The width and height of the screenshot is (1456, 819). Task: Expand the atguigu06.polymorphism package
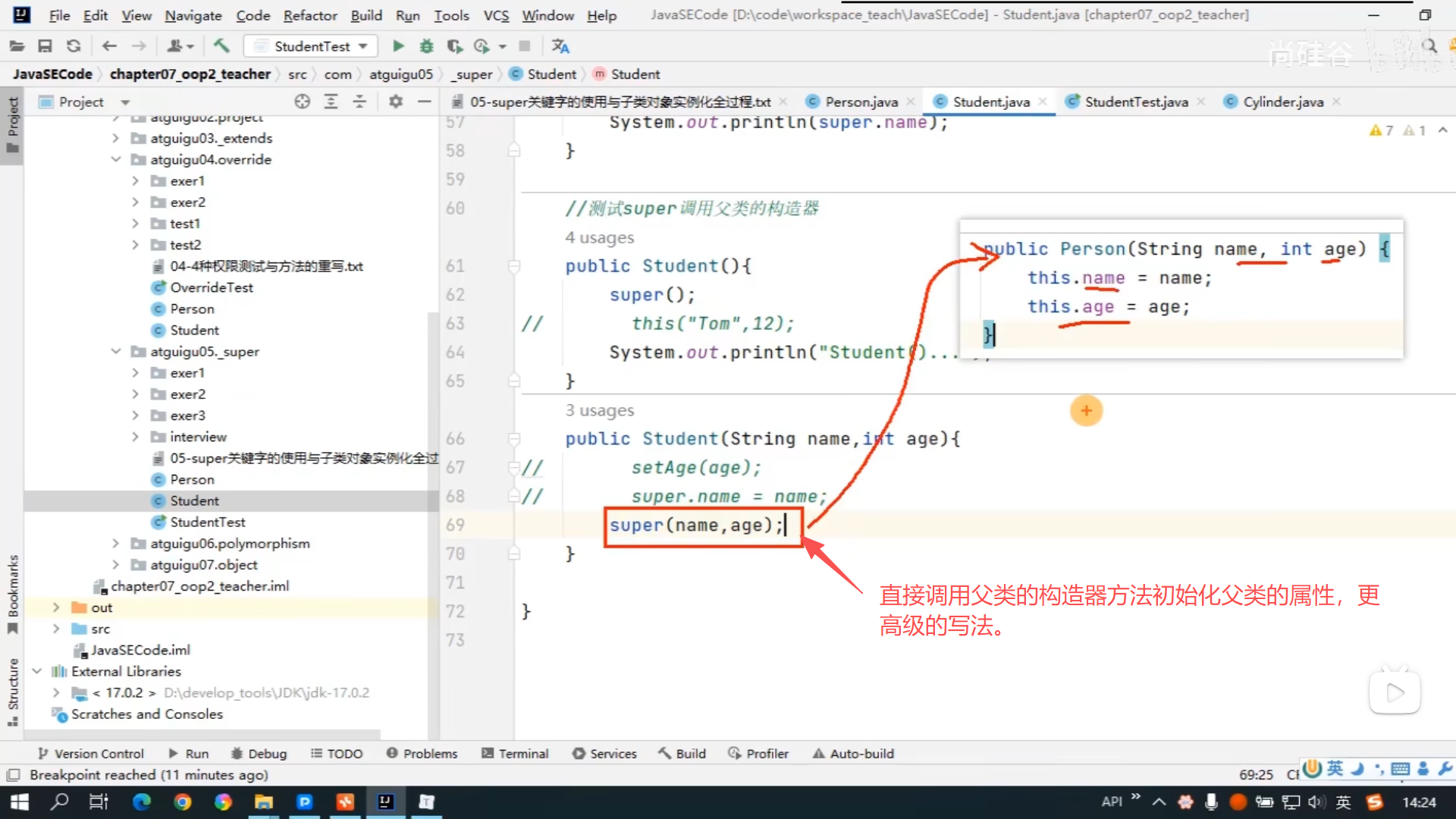(x=116, y=544)
